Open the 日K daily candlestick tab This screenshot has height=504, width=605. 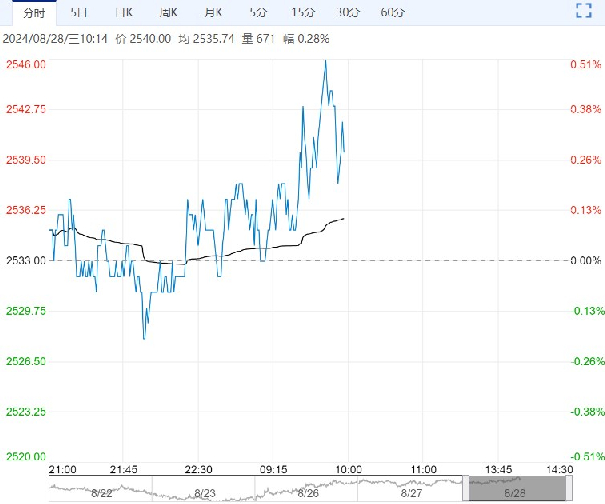point(124,12)
